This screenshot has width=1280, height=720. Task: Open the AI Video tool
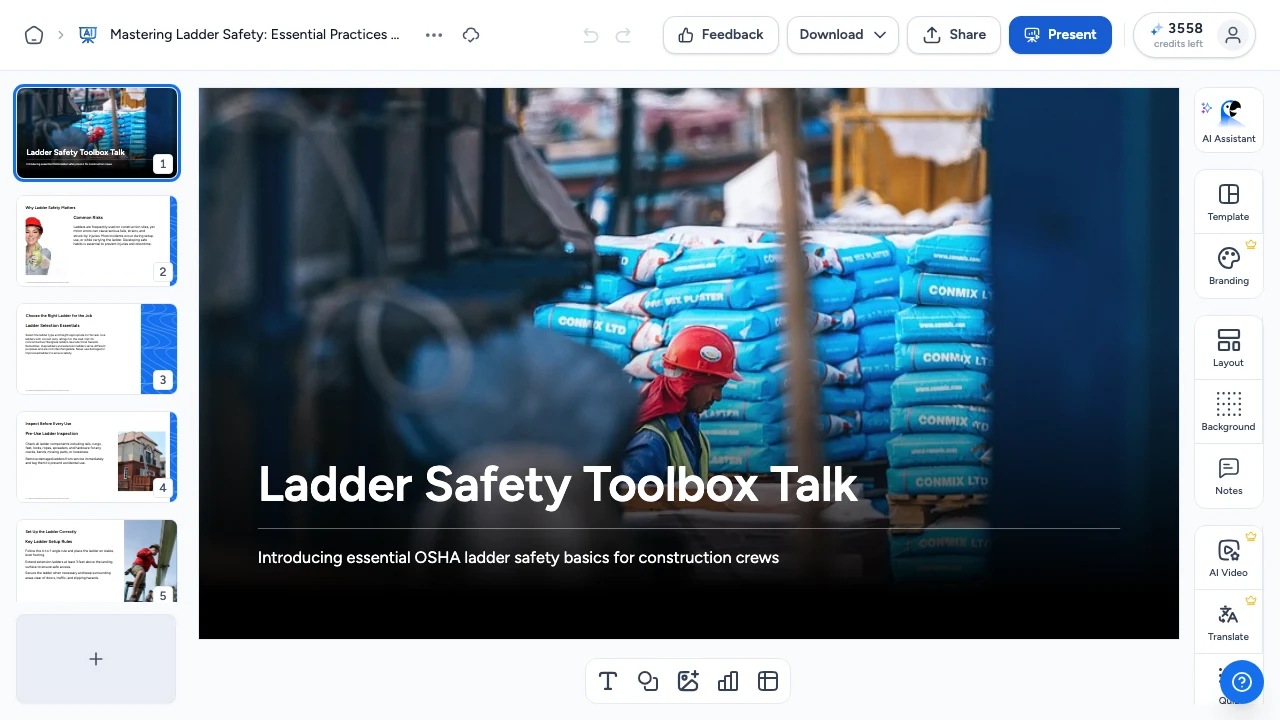pyautogui.click(x=1229, y=558)
